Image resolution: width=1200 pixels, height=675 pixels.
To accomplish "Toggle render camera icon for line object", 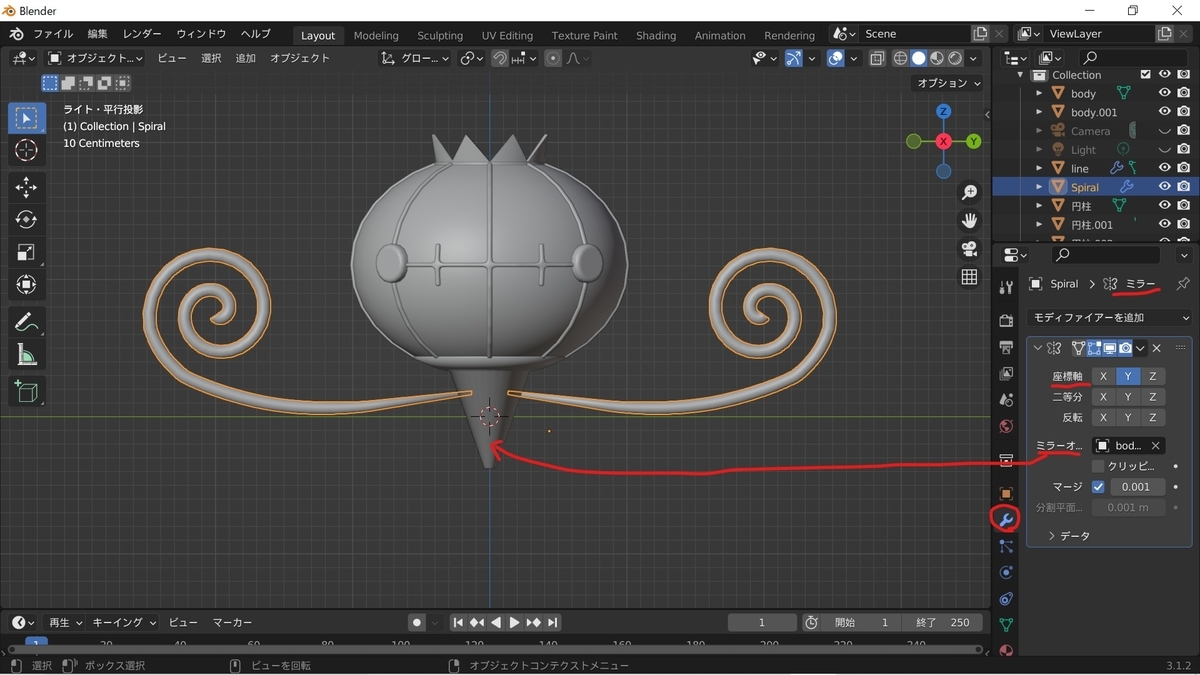I will [x=1184, y=168].
